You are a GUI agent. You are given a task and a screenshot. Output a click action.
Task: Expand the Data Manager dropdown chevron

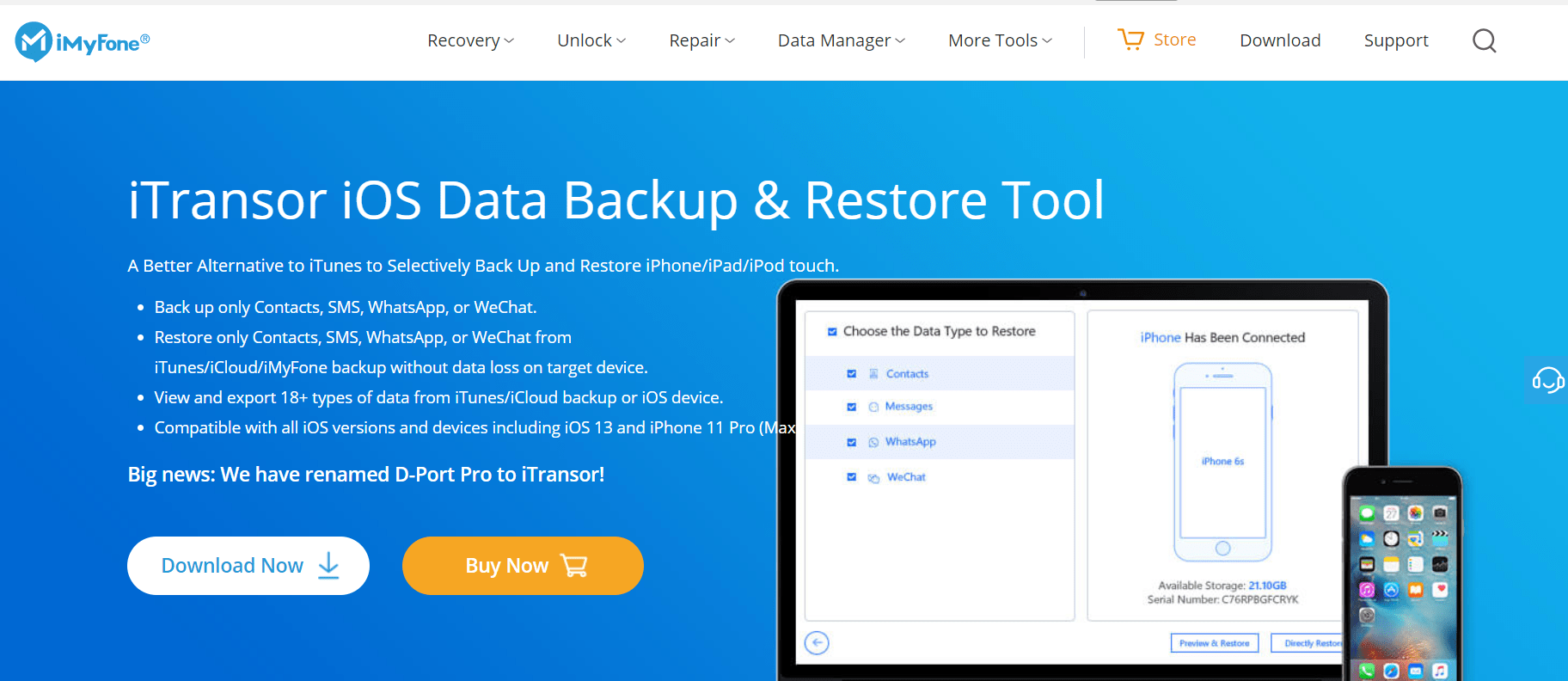[x=900, y=41]
